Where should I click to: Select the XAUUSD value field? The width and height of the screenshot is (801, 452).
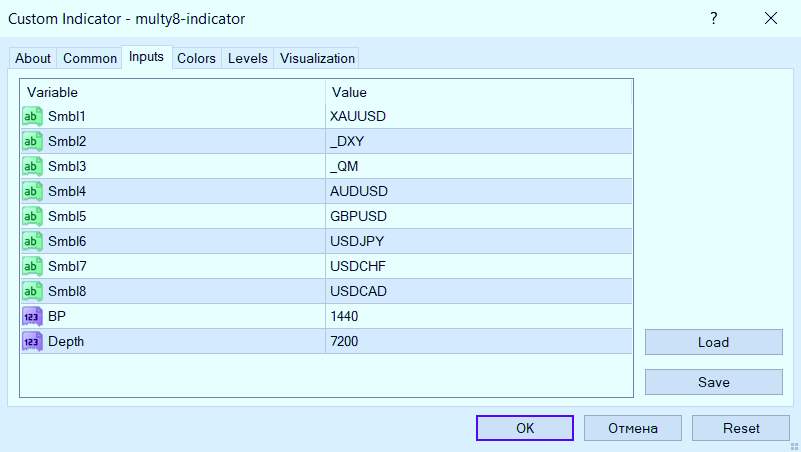(478, 116)
